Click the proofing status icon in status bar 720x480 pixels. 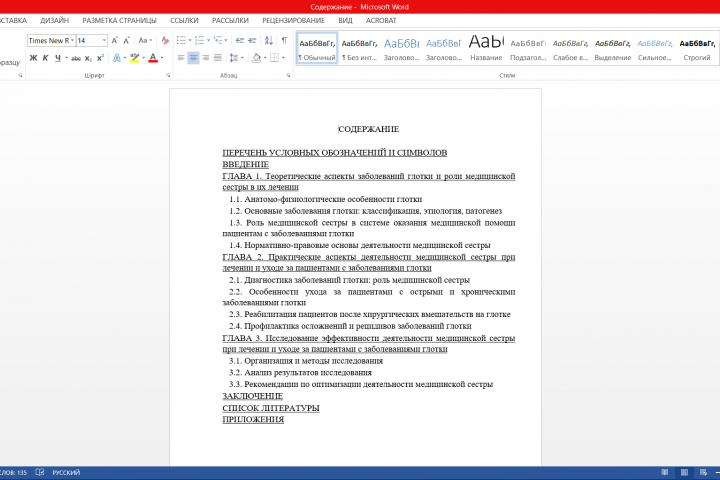click(x=40, y=472)
